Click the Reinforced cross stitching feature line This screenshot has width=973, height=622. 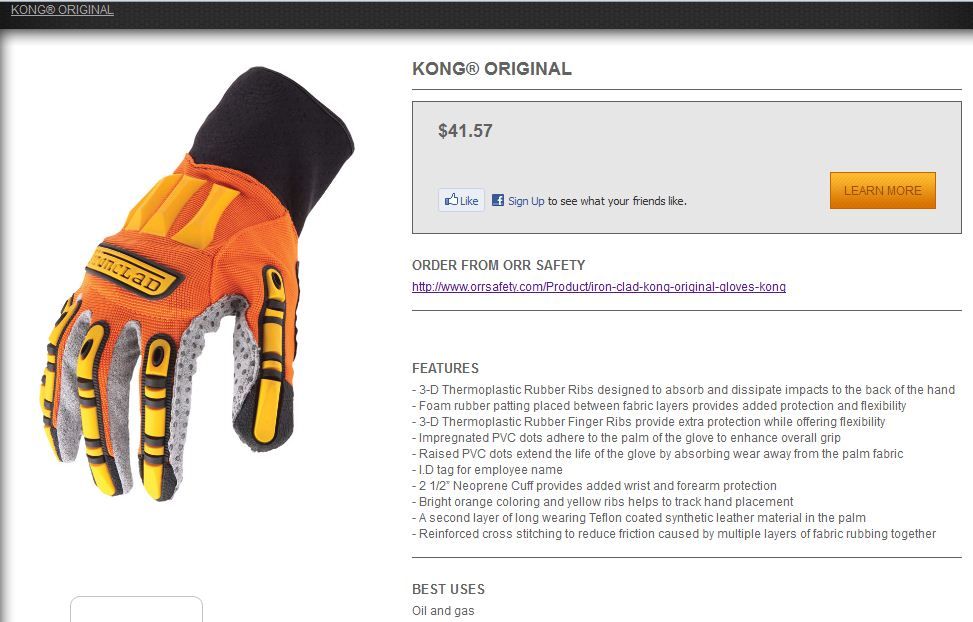pyautogui.click(x=674, y=534)
